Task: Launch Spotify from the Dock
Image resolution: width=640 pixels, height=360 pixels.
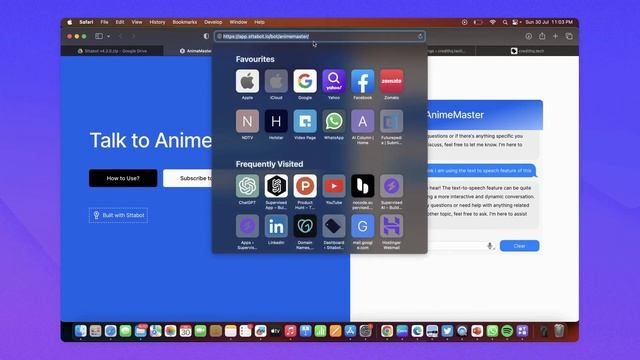Action: point(507,331)
